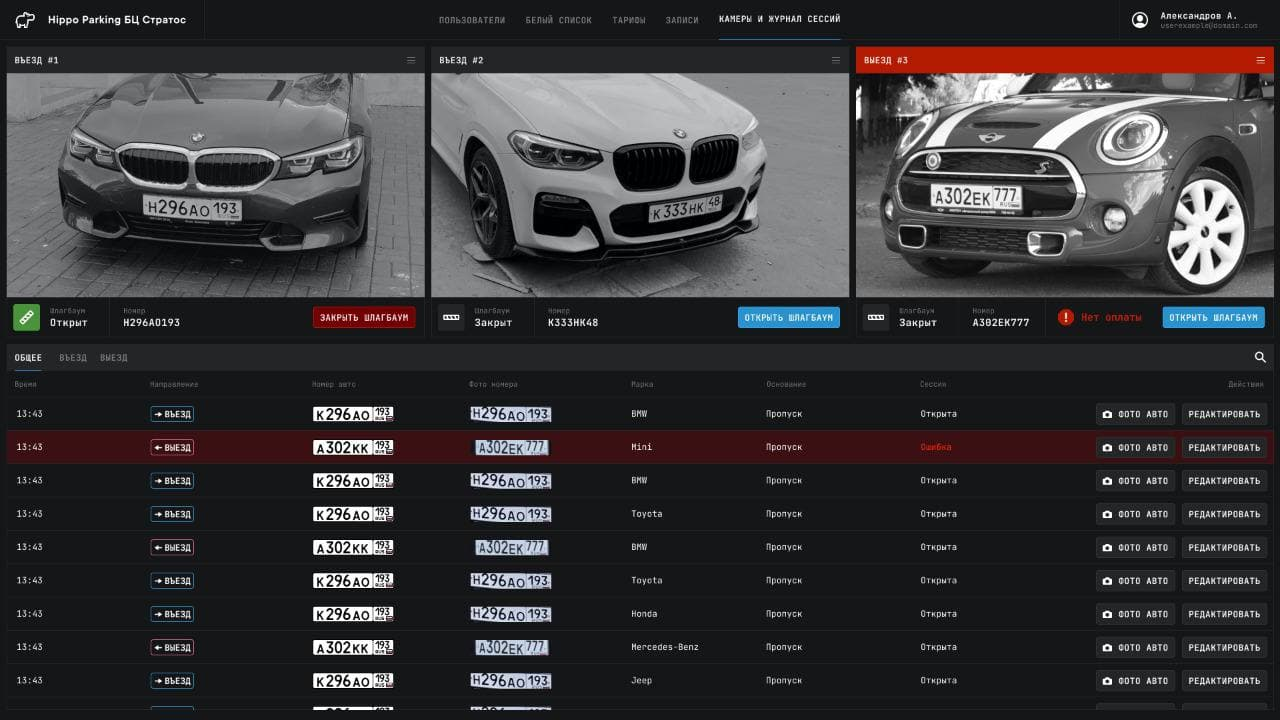Image resolution: width=1280 pixels, height=720 pixels.
Task: Open the user profile avatar icon
Action: click(1139, 20)
